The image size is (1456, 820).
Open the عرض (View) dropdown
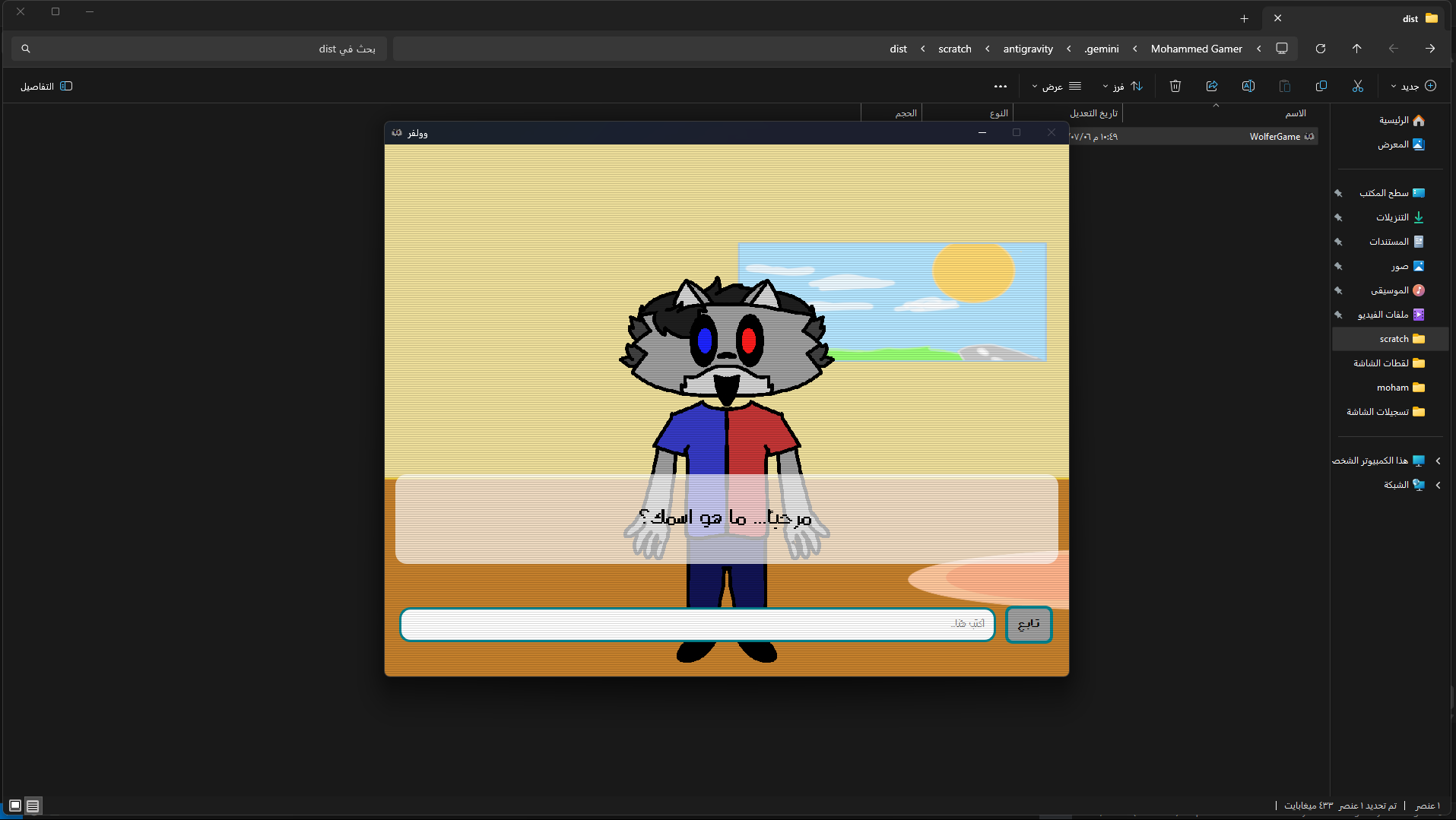point(1057,86)
